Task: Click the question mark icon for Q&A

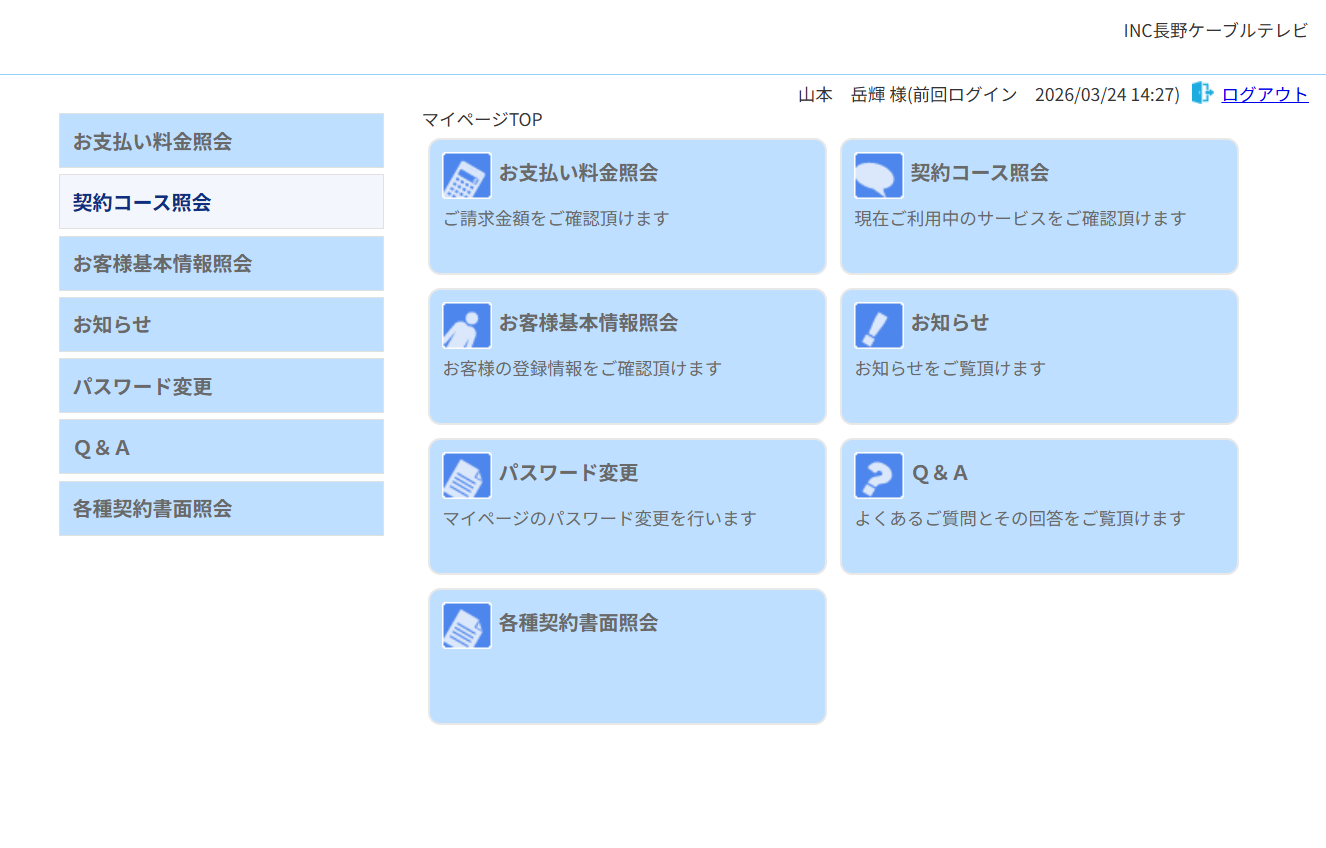Action: click(x=878, y=476)
